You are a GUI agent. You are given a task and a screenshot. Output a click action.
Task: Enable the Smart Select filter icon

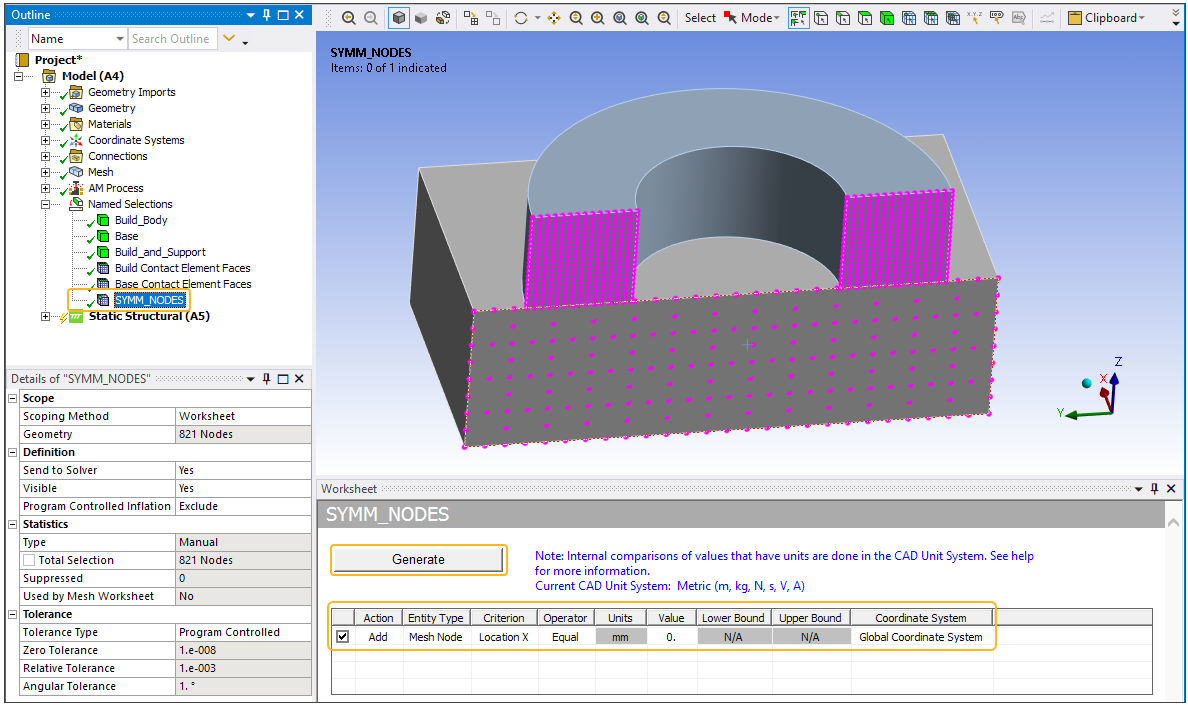click(799, 17)
